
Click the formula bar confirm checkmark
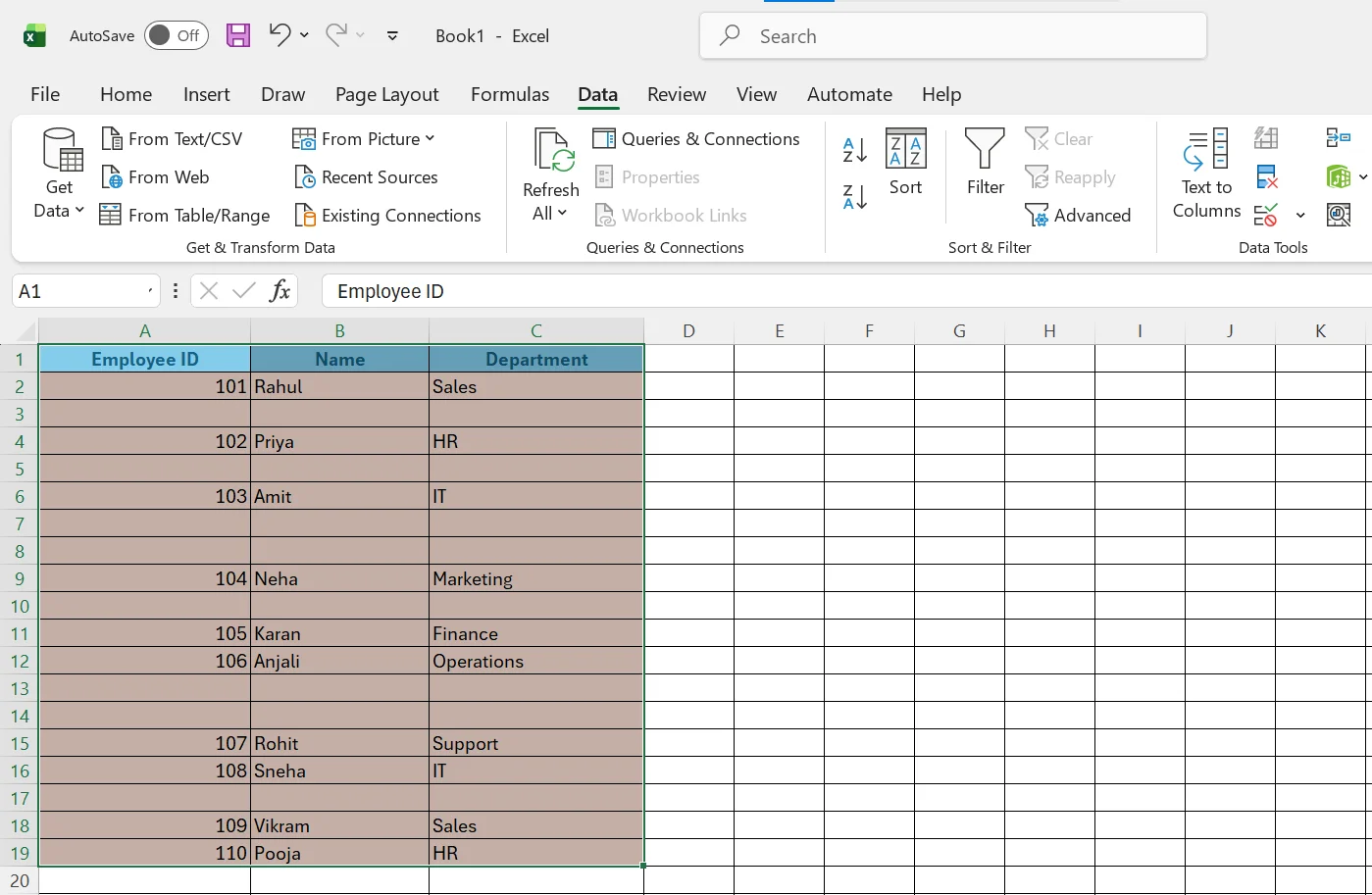244,291
